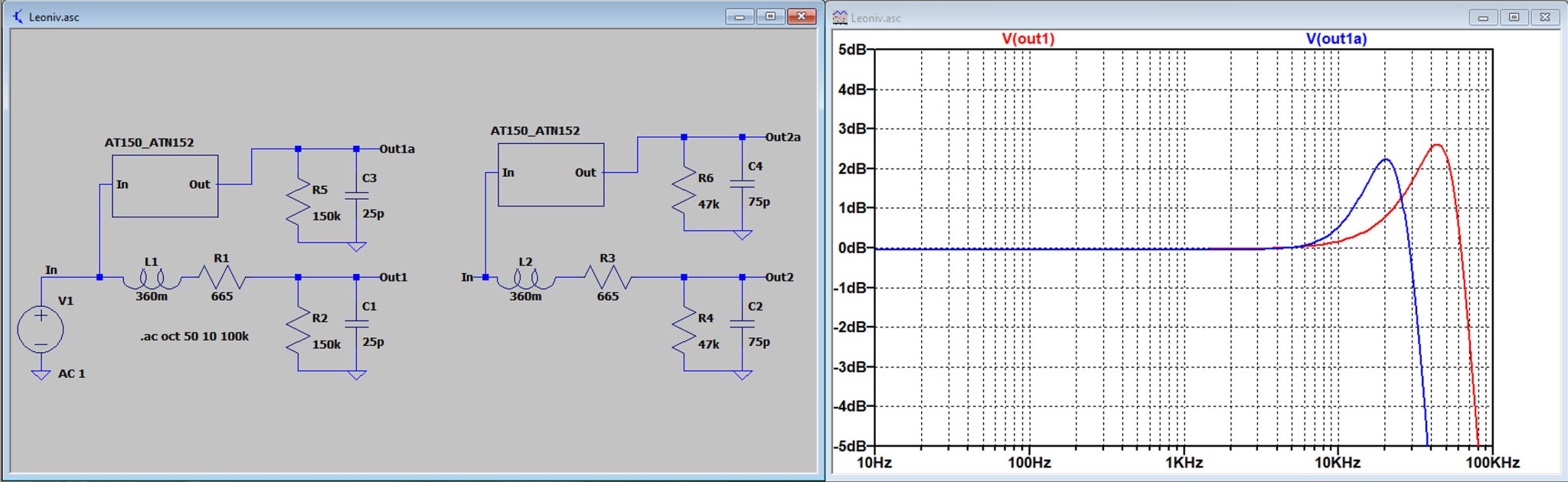Screen dimensions: 1568x482
Task: Close the plot waveform window
Action: [x=1545, y=17]
